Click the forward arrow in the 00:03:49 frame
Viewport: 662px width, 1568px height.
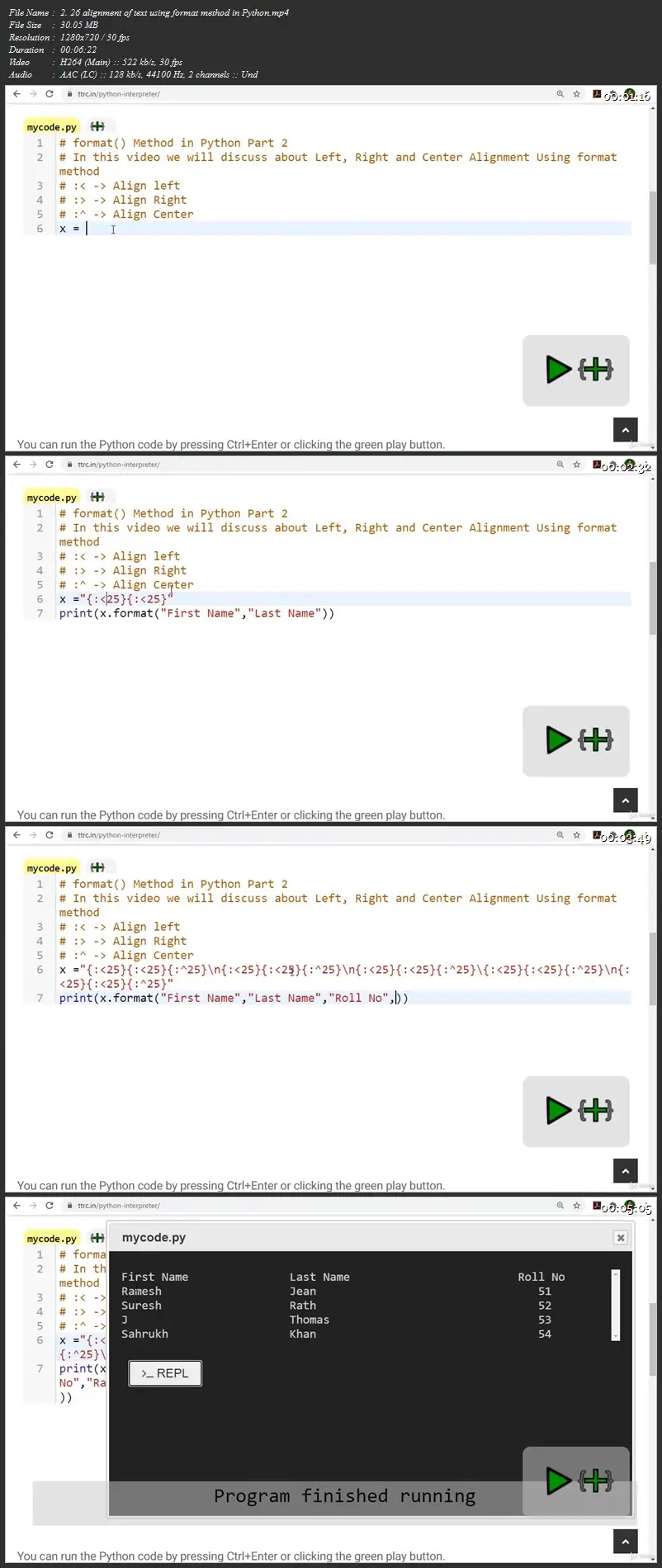33,835
